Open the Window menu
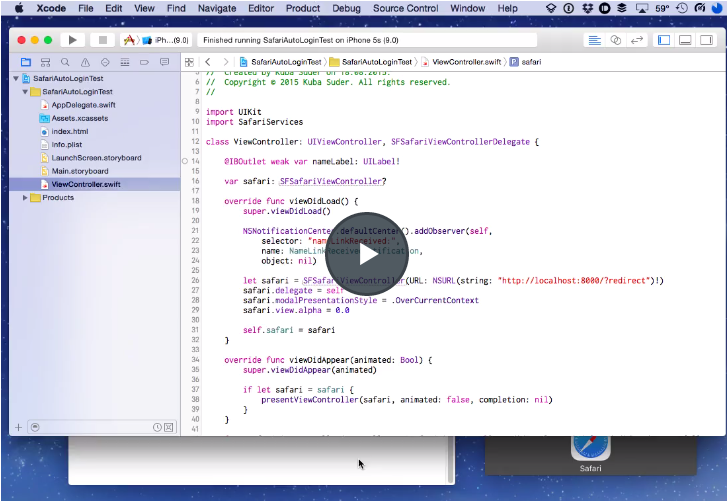Screen dimensions: 727x501 pos(468,8)
